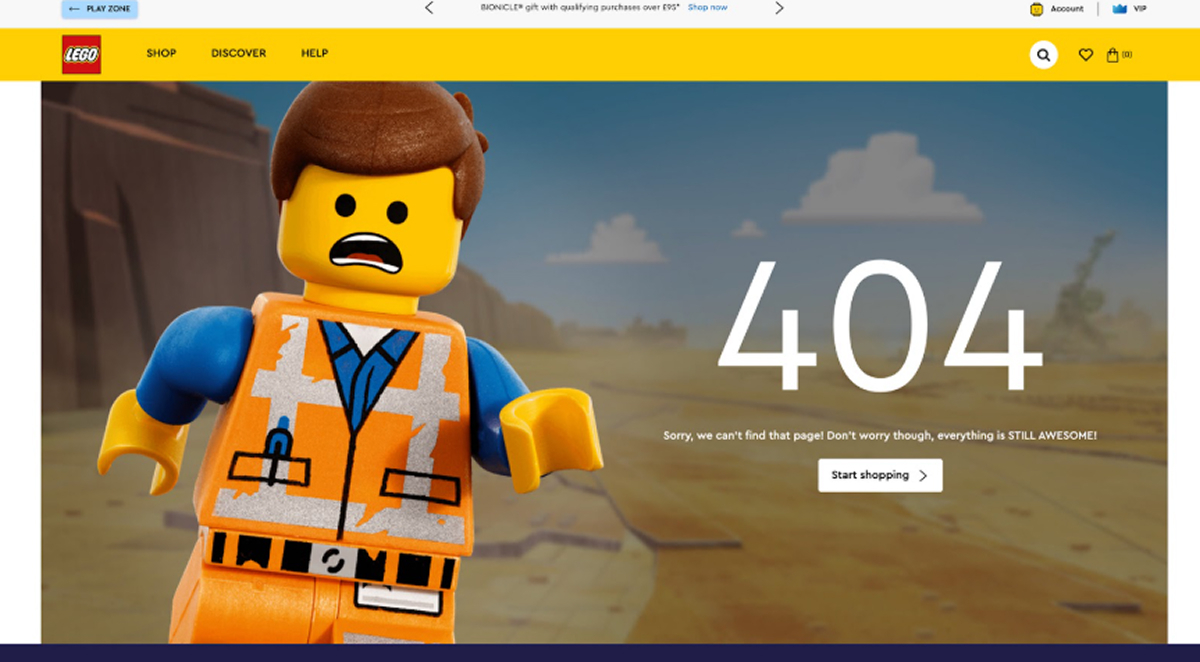
Task: Open the VIP link
Action: (x=1140, y=9)
